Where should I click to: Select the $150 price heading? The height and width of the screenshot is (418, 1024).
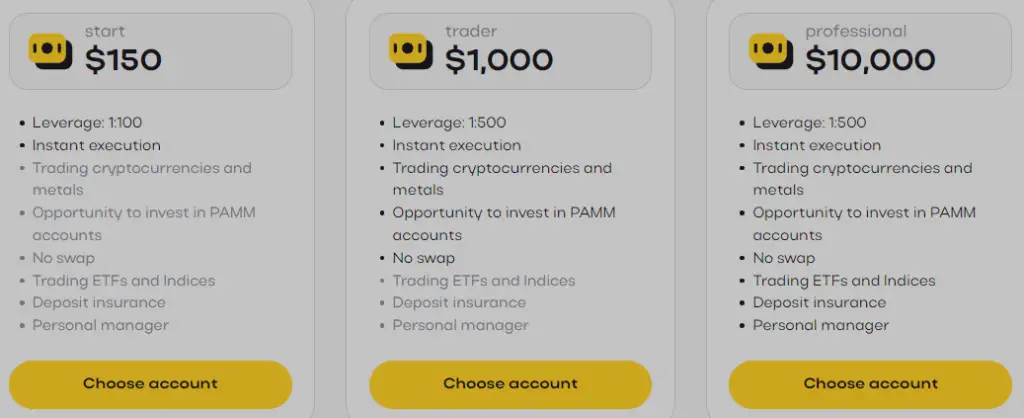(123, 60)
